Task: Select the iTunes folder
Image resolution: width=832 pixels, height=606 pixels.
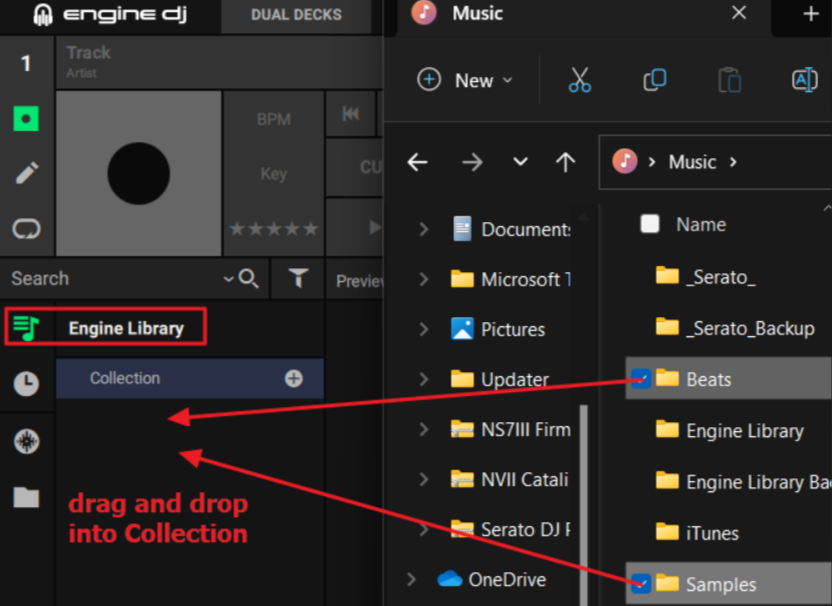Action: (697, 532)
